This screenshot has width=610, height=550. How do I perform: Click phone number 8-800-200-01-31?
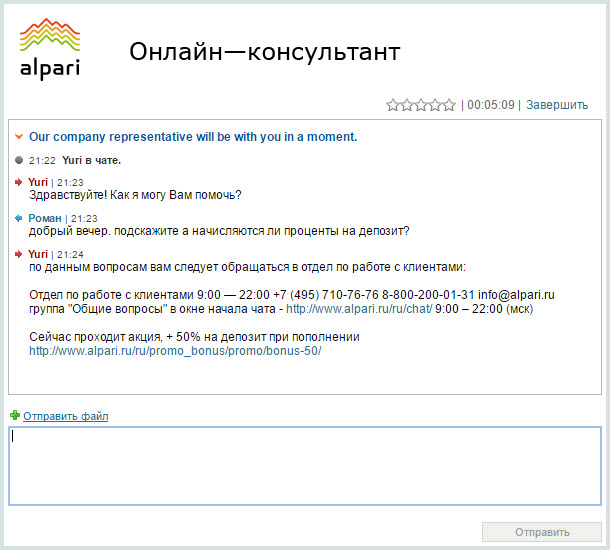click(x=428, y=295)
